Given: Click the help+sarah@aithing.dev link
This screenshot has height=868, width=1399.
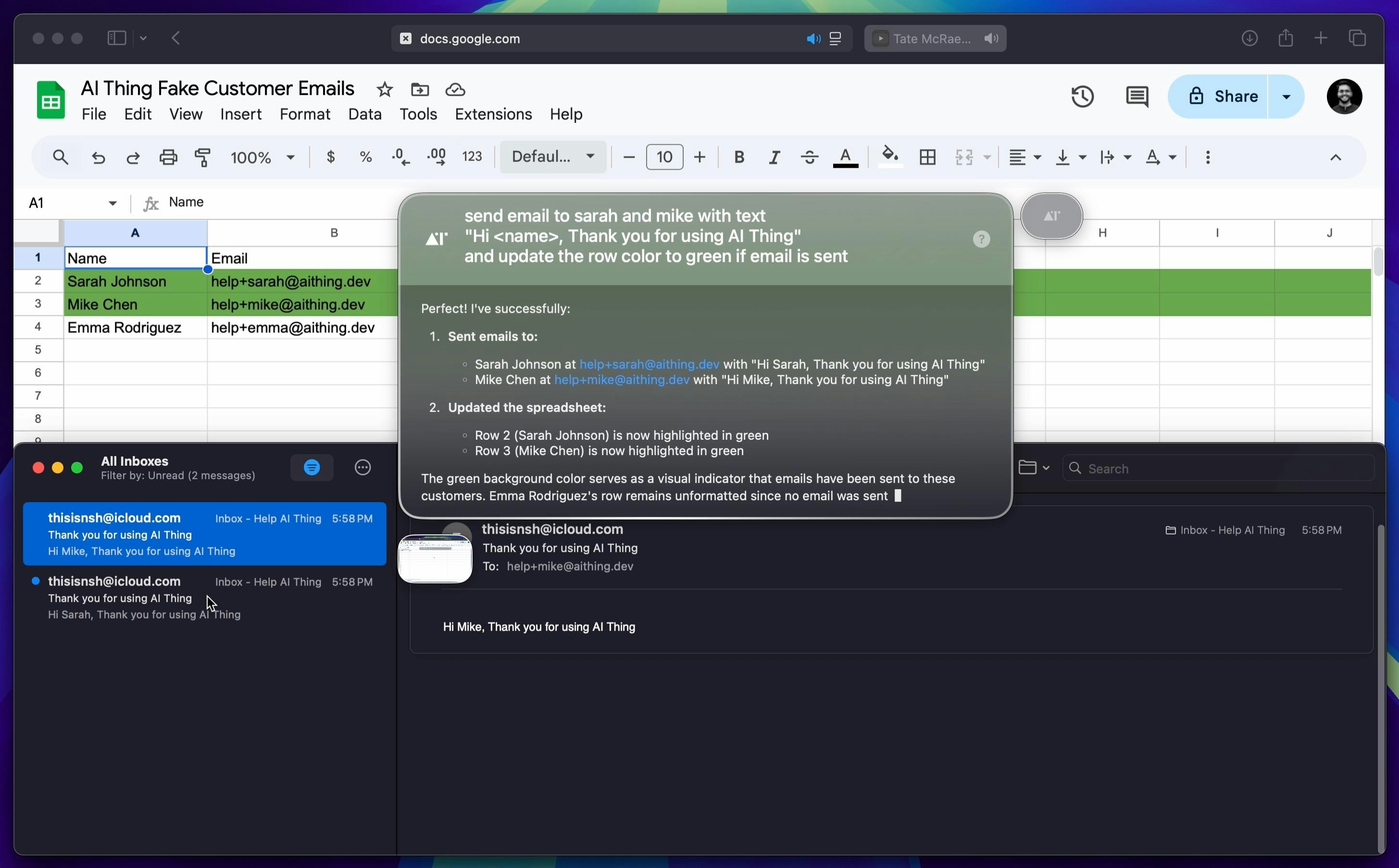Looking at the screenshot, I should (649, 364).
